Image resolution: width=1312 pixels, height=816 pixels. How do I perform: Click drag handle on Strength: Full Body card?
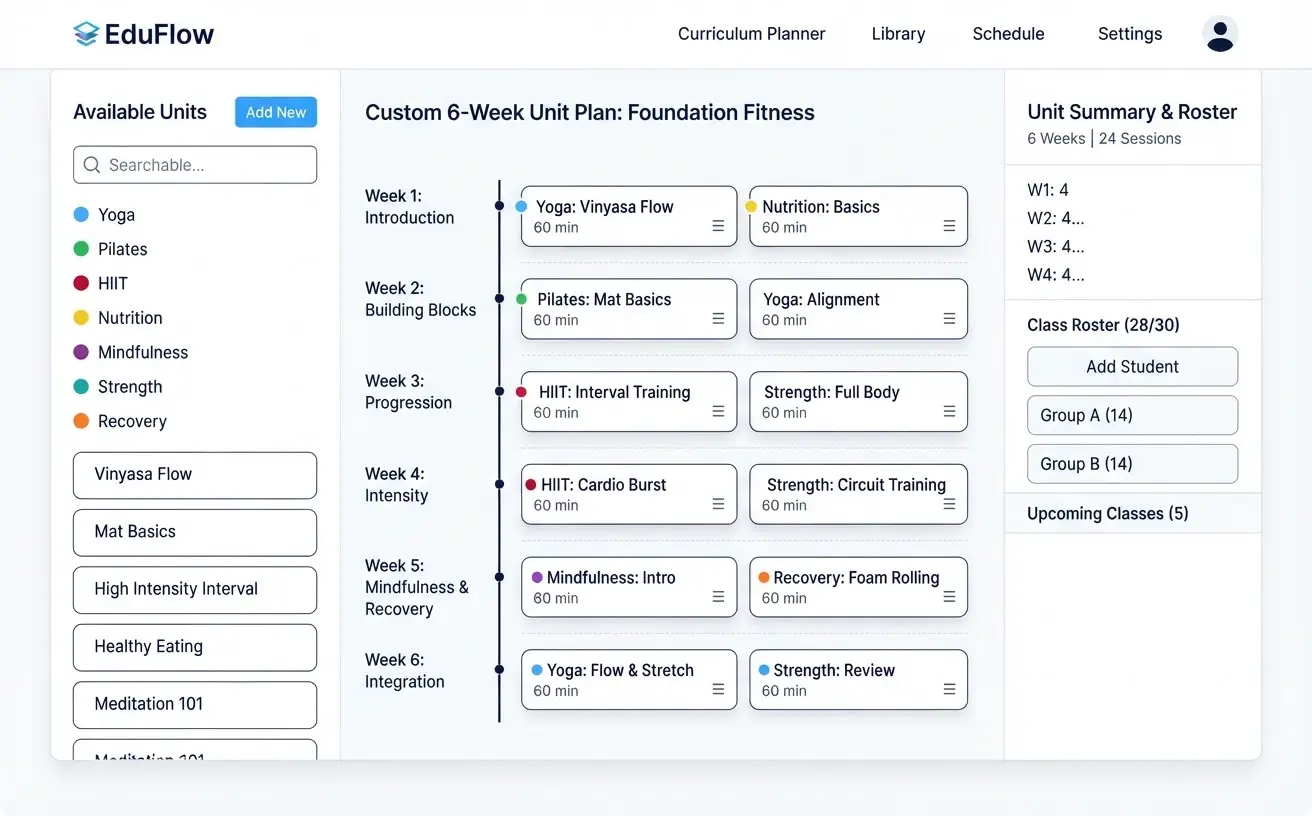949,412
